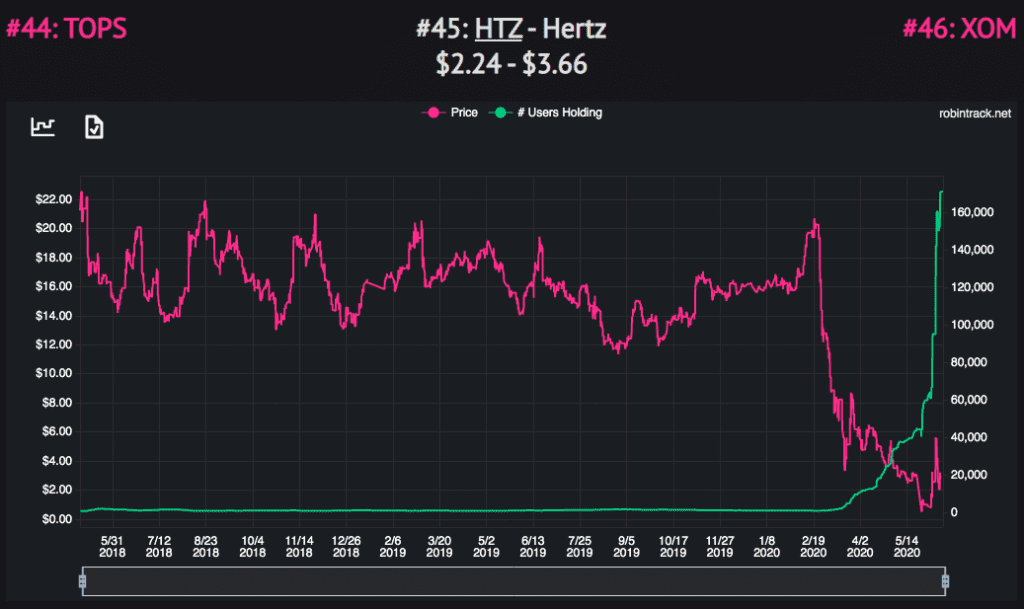
Task: Toggle both chart series using legend area
Action: (500, 112)
